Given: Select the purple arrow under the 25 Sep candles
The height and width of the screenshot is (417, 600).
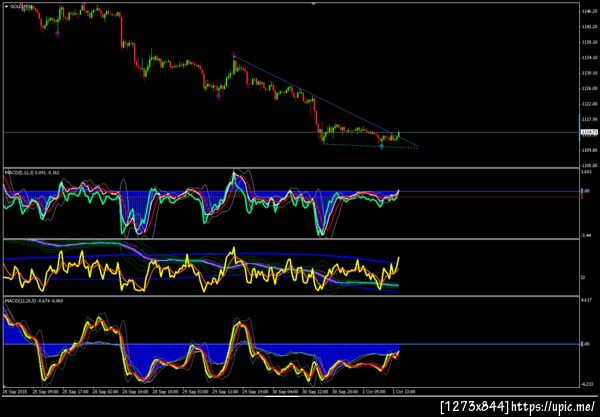Looking at the screenshot, I should click(57, 34).
